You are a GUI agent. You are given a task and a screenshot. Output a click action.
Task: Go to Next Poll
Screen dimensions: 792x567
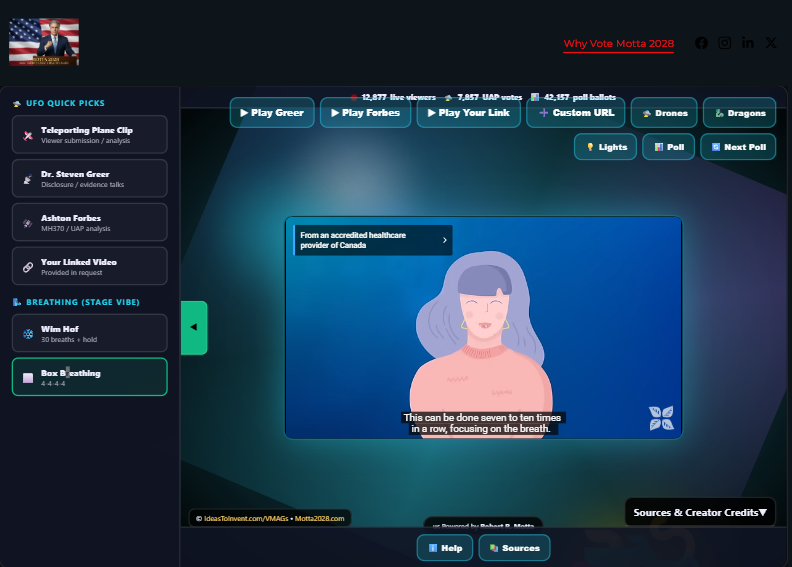click(738, 147)
